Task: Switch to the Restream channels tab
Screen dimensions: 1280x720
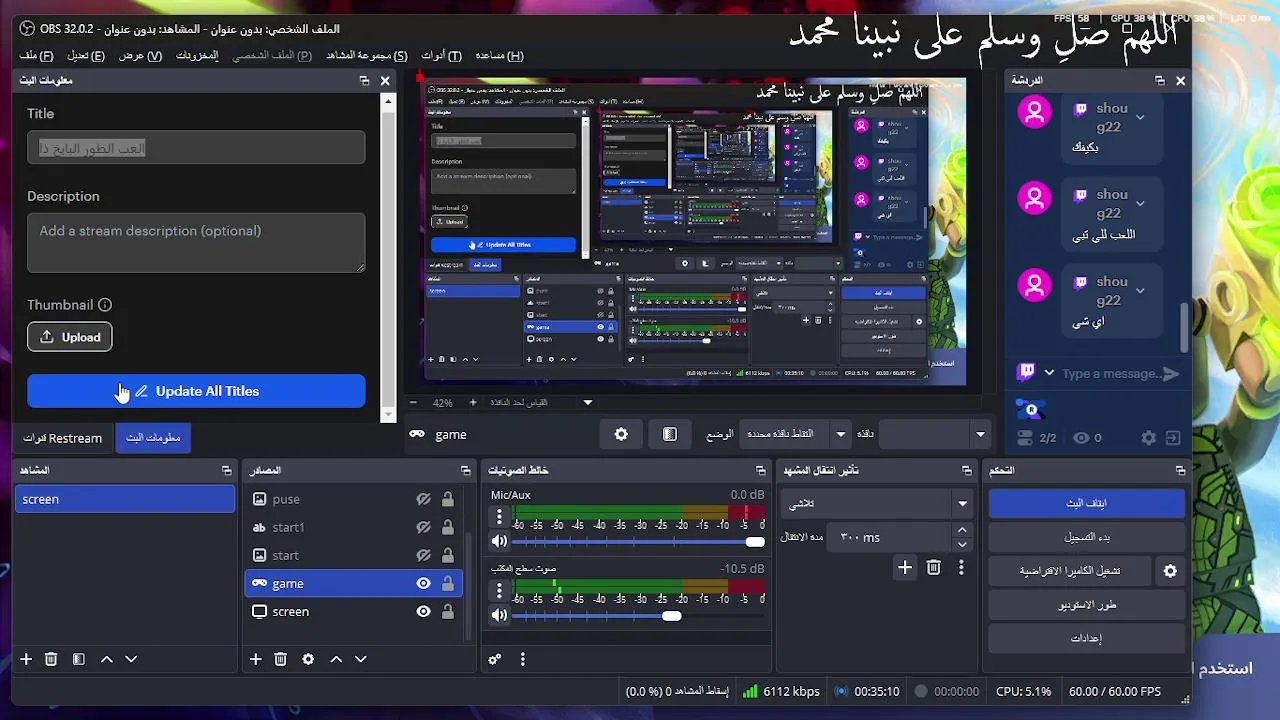Action: [63, 438]
